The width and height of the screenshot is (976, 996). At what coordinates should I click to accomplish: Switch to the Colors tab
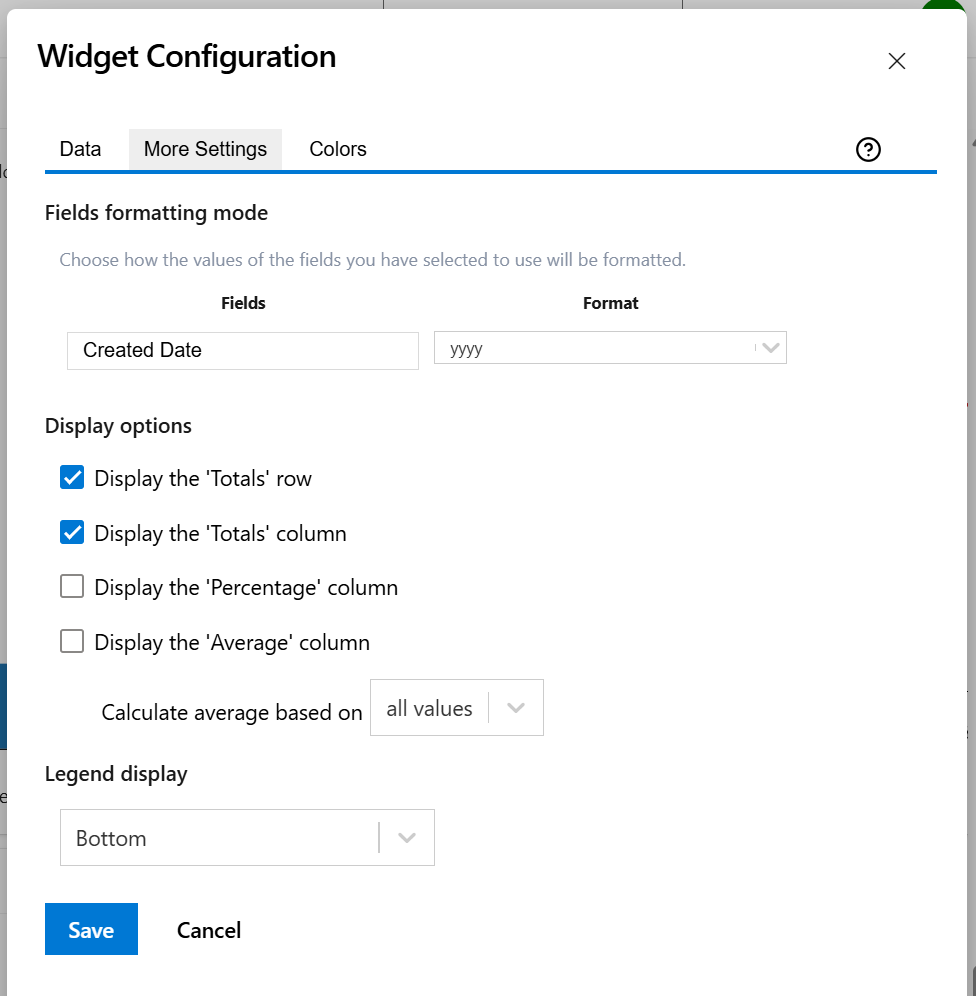tap(337, 148)
